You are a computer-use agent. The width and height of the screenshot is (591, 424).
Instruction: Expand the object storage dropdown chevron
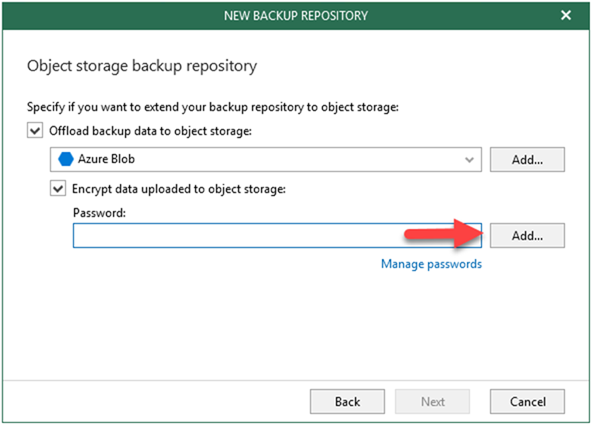(469, 159)
